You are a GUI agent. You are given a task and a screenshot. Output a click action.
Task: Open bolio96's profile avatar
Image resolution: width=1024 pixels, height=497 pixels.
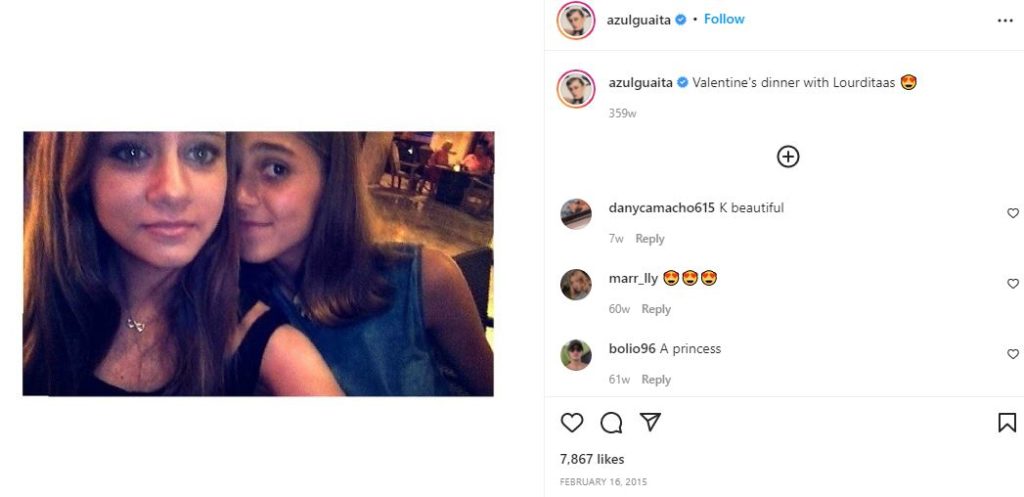tap(576, 355)
